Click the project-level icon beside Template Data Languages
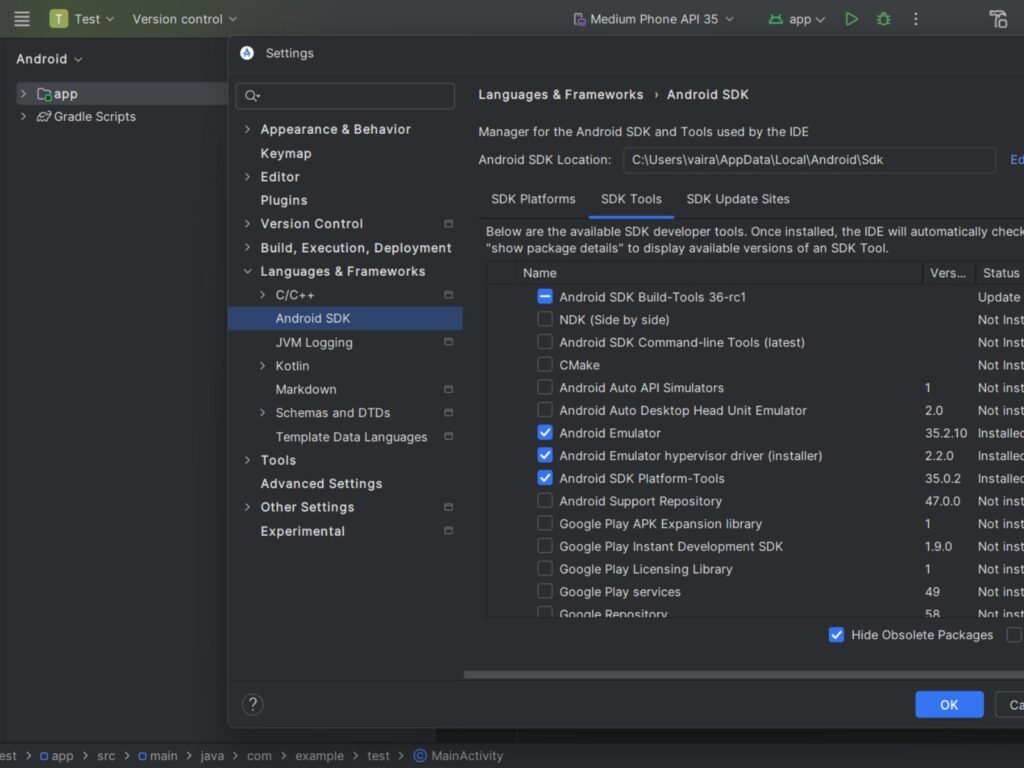1024x768 pixels. [449, 436]
